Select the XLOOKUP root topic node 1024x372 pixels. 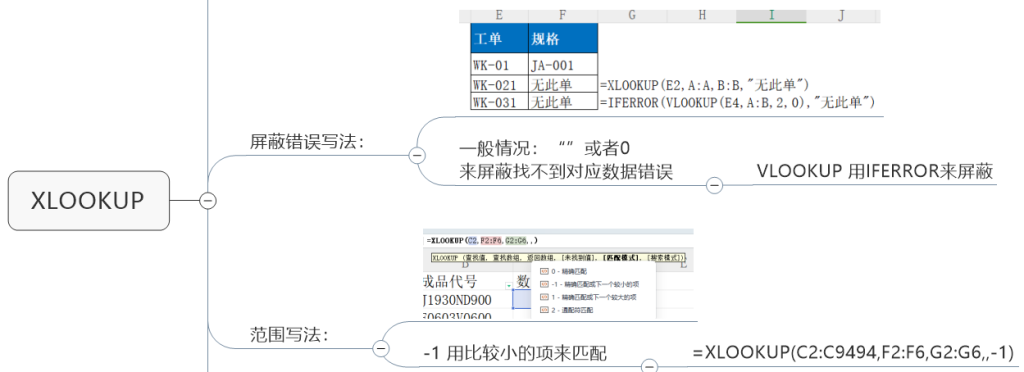88,200
